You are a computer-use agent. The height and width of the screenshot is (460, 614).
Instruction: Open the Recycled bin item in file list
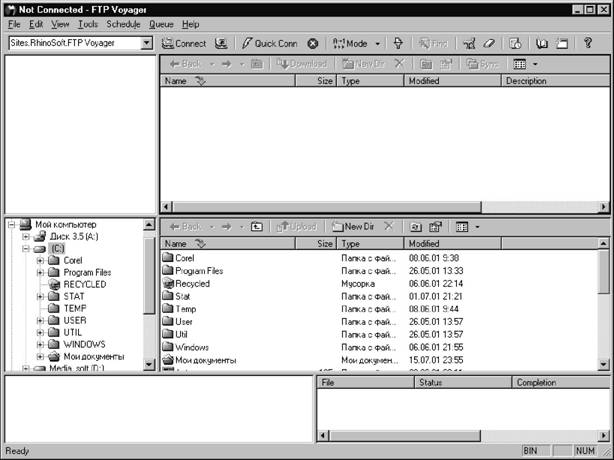click(x=191, y=284)
